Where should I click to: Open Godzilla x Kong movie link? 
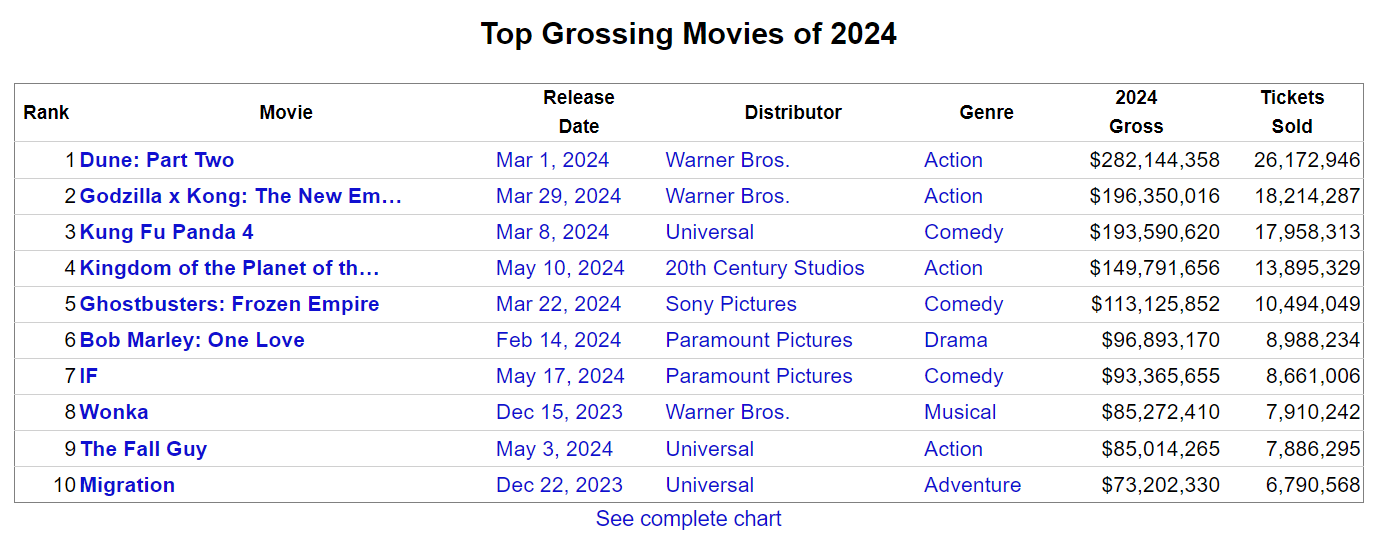click(x=240, y=196)
